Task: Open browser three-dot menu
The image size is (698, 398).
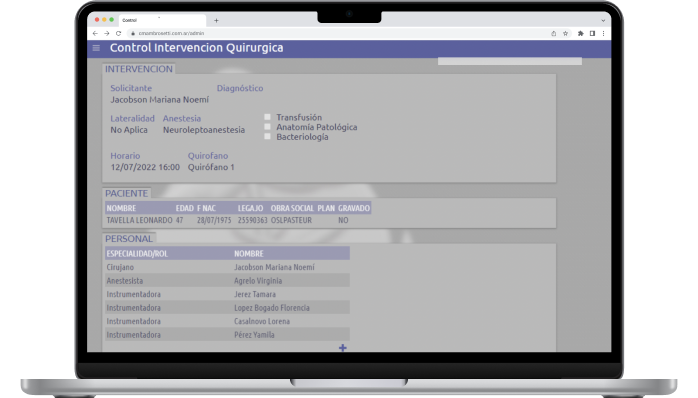Action: click(603, 33)
